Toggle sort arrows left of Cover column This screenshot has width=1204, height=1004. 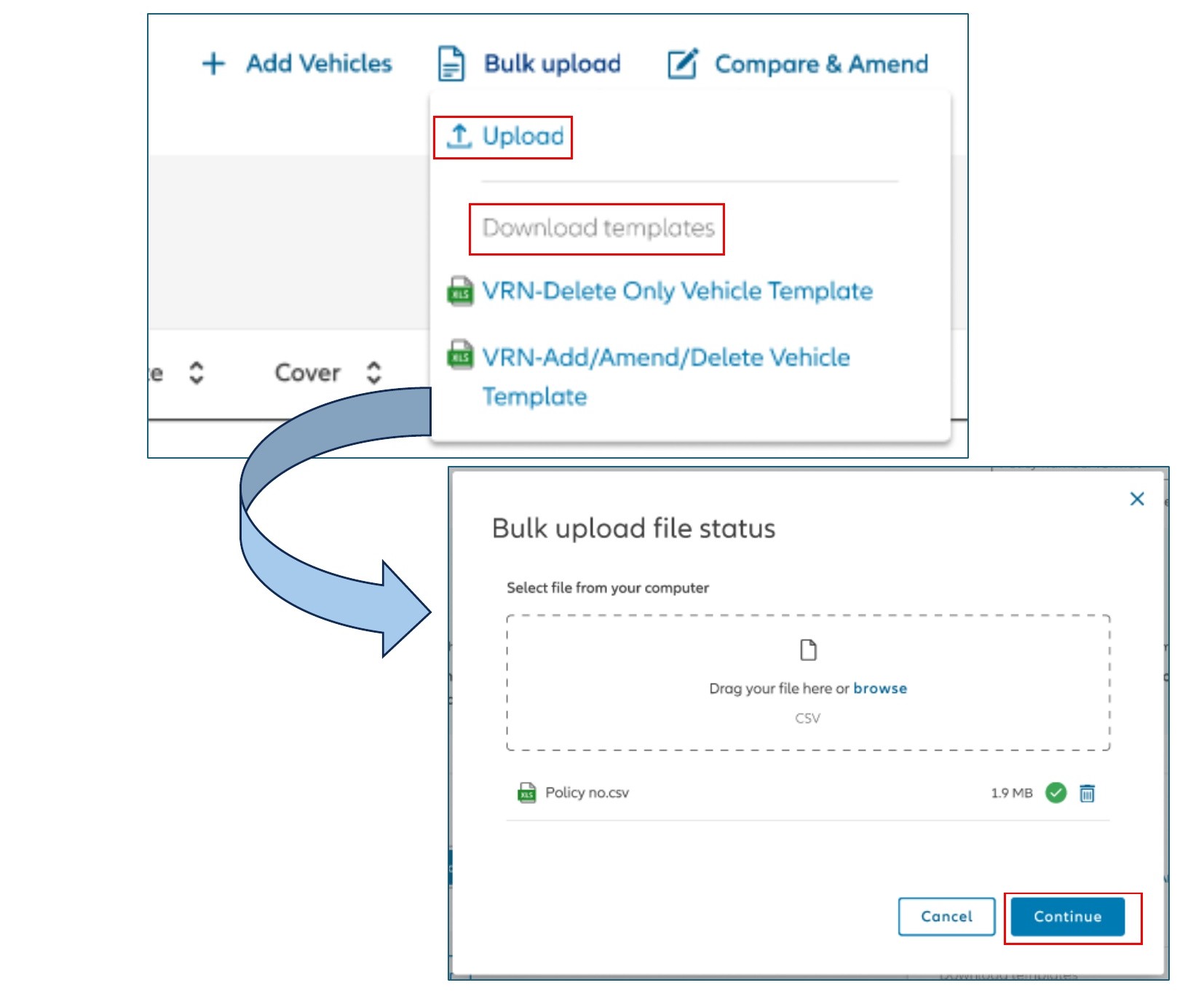pyautogui.click(x=197, y=373)
